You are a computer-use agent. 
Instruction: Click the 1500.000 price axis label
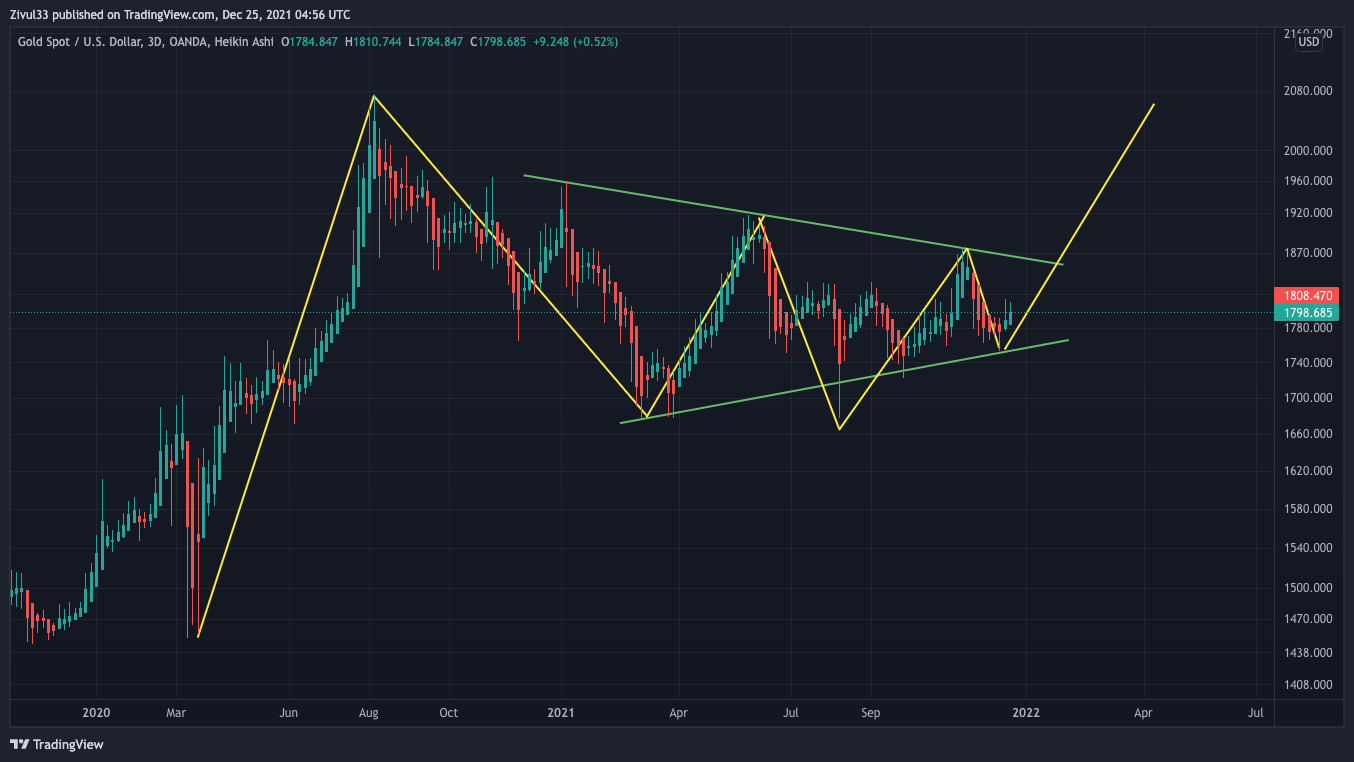(1308, 588)
